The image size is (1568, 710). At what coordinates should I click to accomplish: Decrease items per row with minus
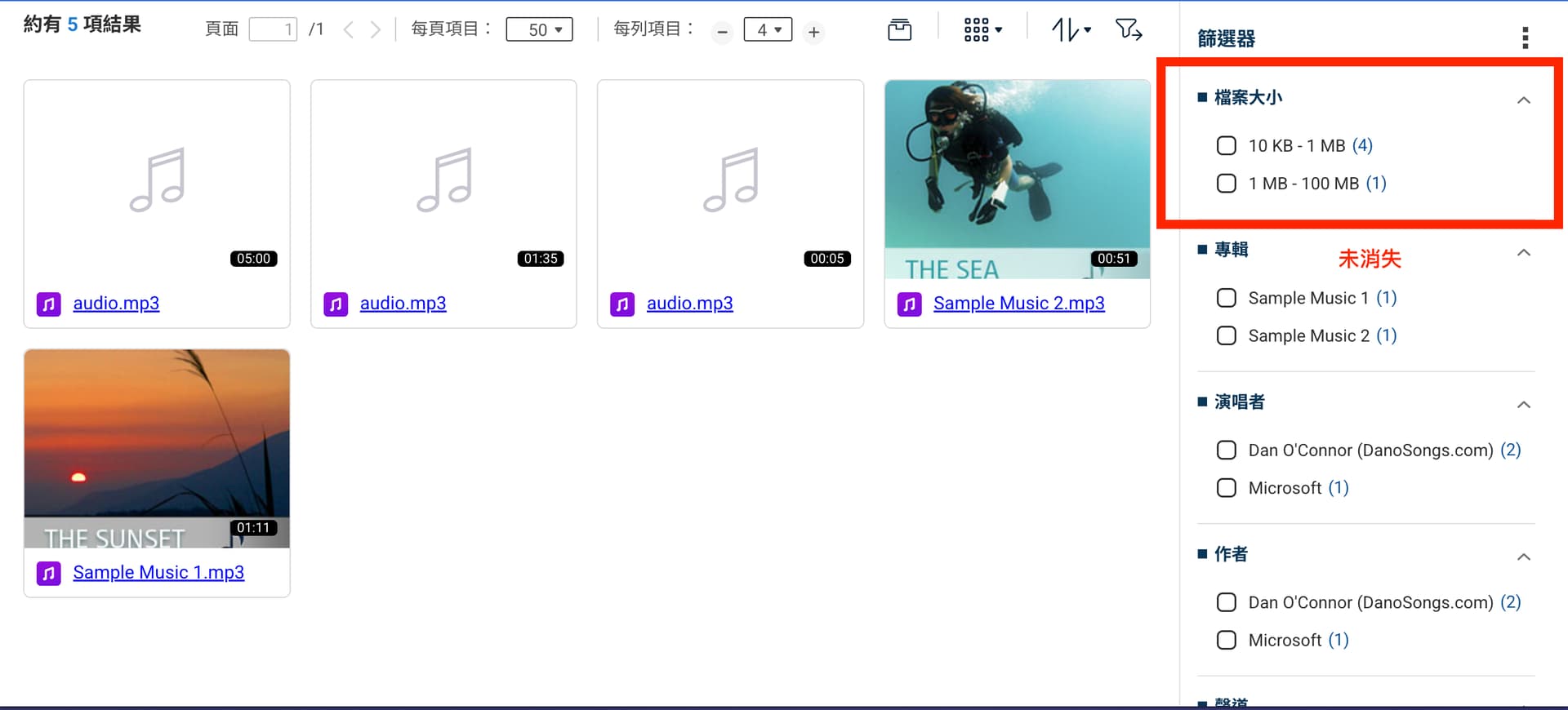tap(722, 32)
